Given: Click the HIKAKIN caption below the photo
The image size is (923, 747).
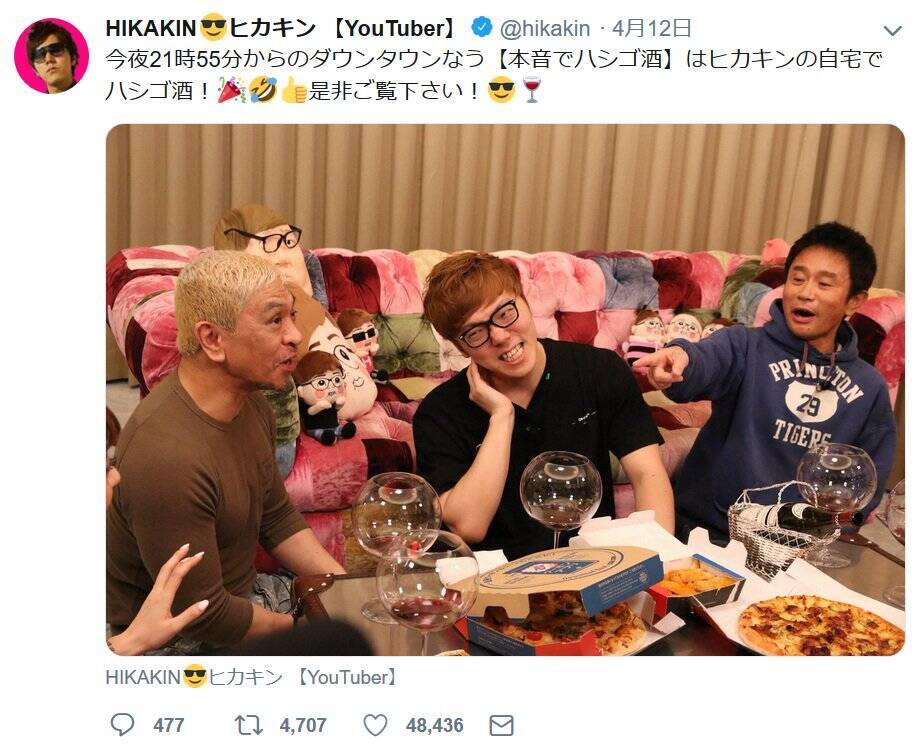Looking at the screenshot, I should (x=251, y=677).
